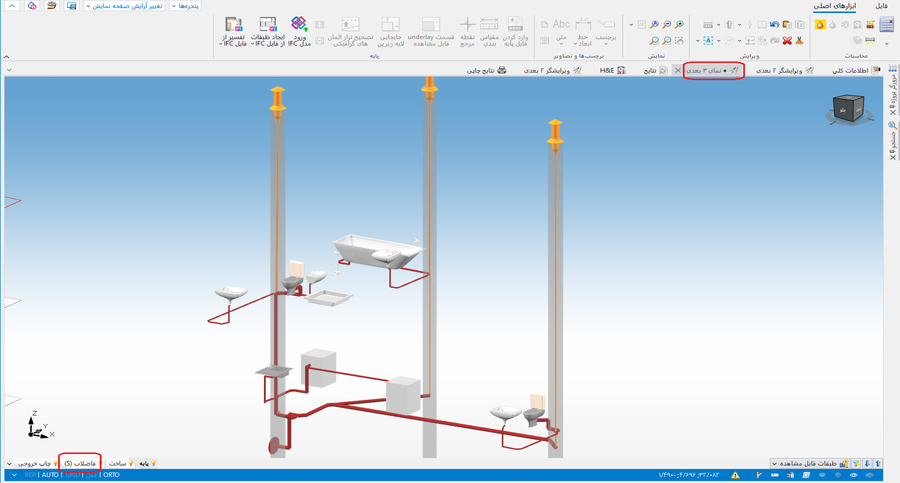
Task: Toggle the eye visibility icon at bottom right
Action: [855, 475]
